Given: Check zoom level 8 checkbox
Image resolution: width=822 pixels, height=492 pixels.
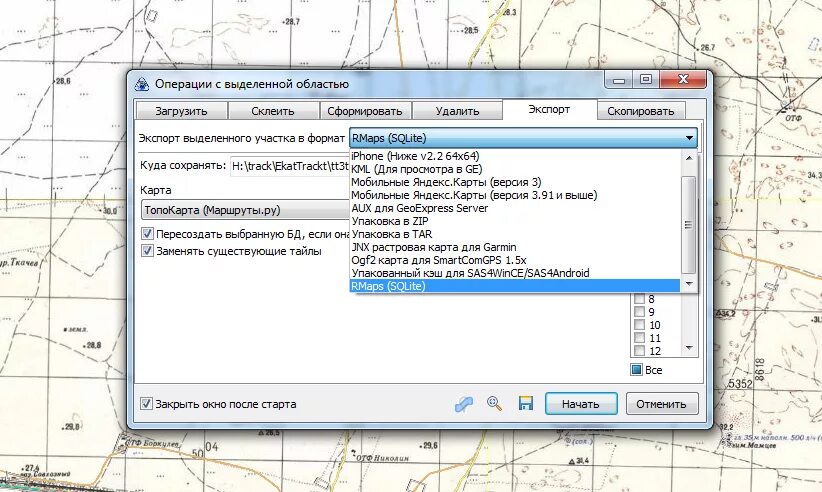Looking at the screenshot, I should [639, 299].
